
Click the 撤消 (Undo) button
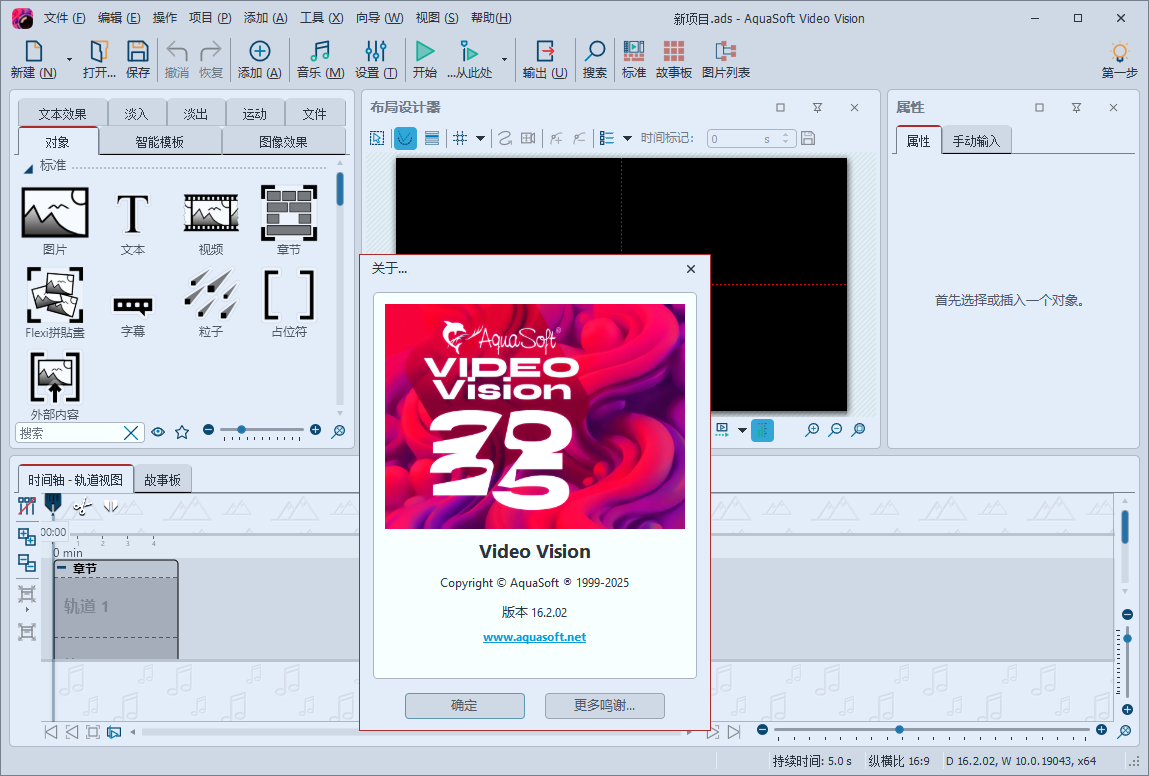pos(177,59)
